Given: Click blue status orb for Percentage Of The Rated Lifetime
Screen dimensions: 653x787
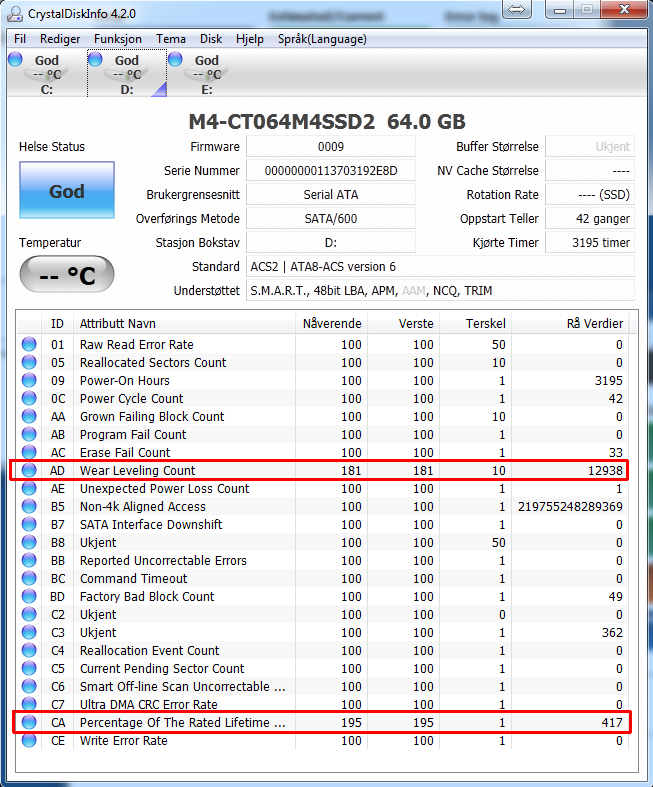Looking at the screenshot, I should point(29,722).
